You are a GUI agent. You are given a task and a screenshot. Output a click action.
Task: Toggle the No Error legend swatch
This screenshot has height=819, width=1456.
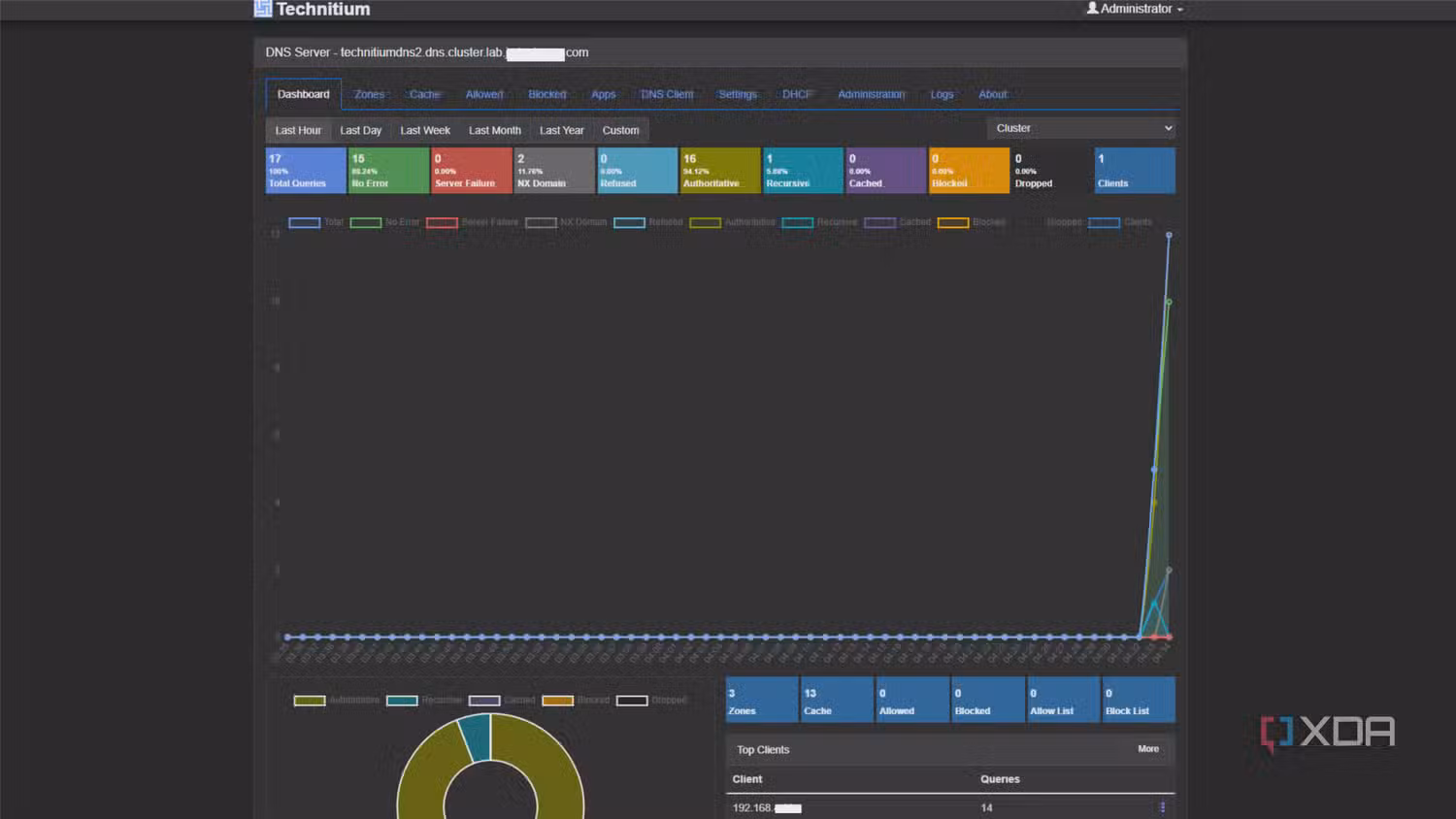(366, 222)
